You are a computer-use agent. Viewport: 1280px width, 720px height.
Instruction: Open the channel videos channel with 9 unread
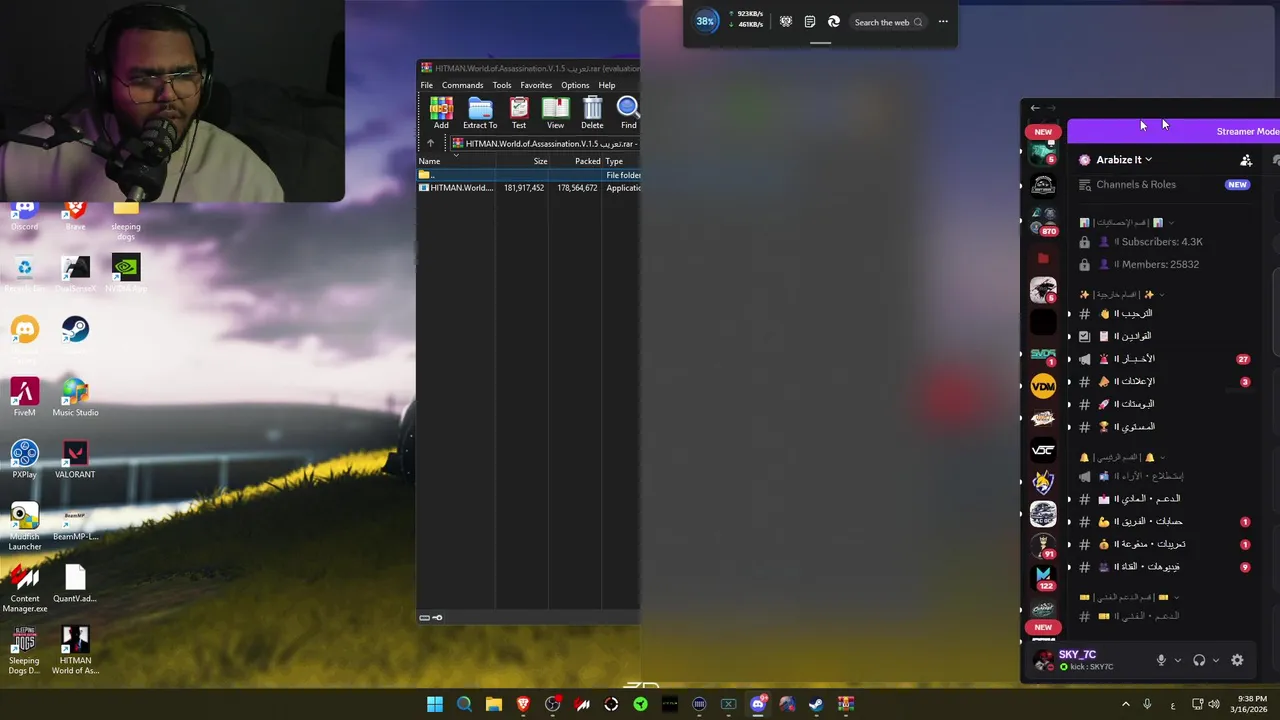tap(1165, 567)
